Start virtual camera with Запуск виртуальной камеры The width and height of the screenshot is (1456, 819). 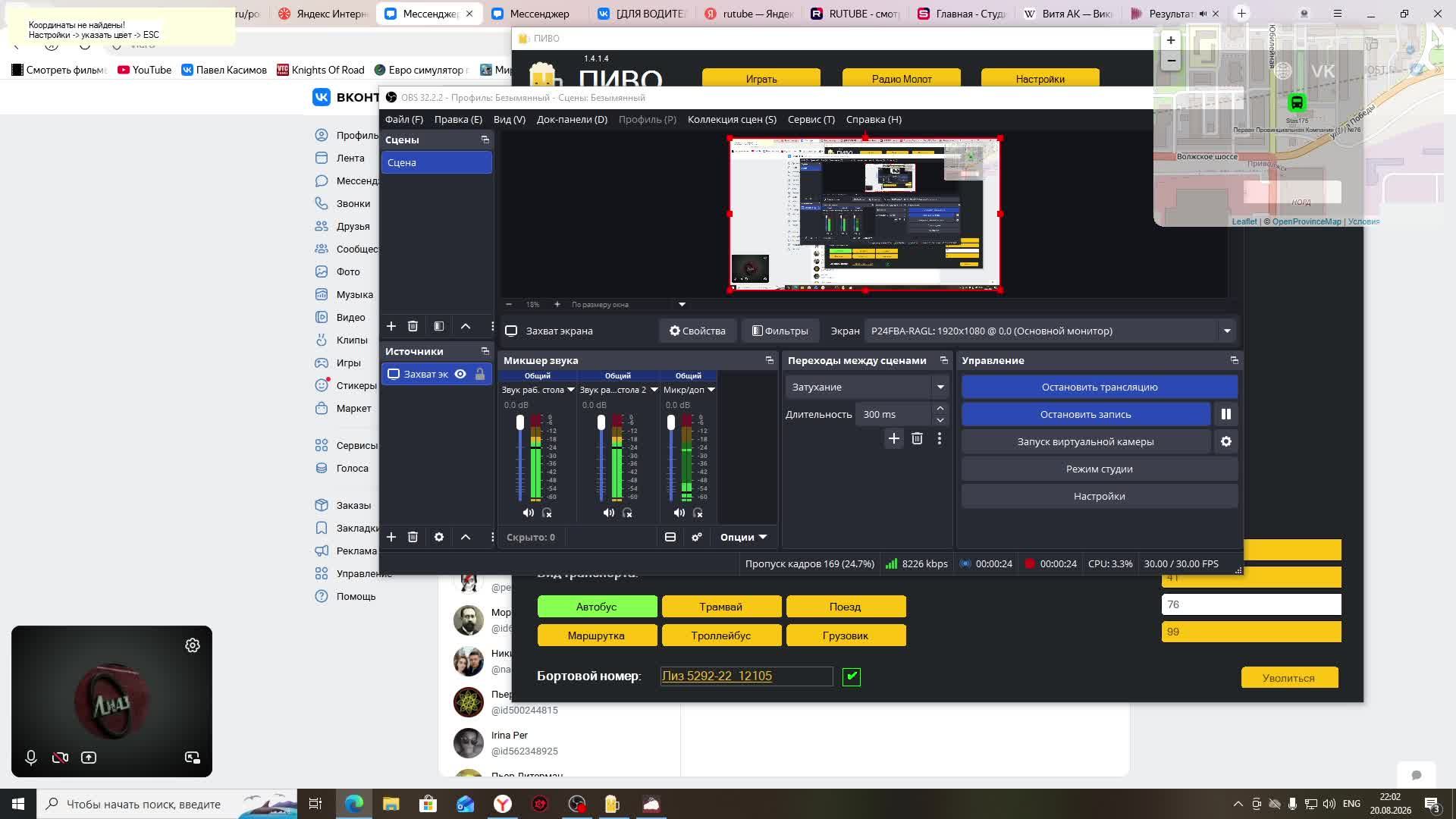pos(1086,441)
